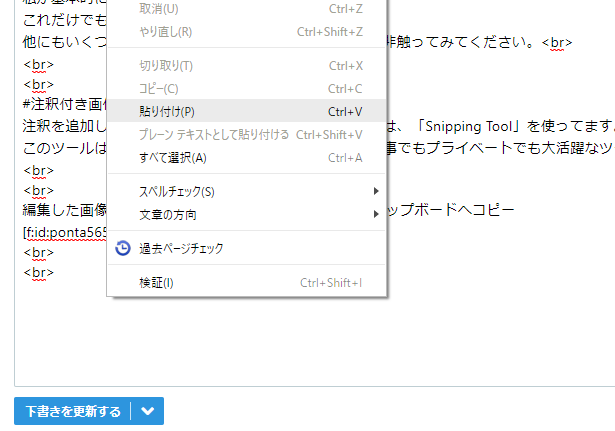Image resolution: width=615 pixels, height=431 pixels.
Task: Click 取消(U) menu entry
Action: 247,9
